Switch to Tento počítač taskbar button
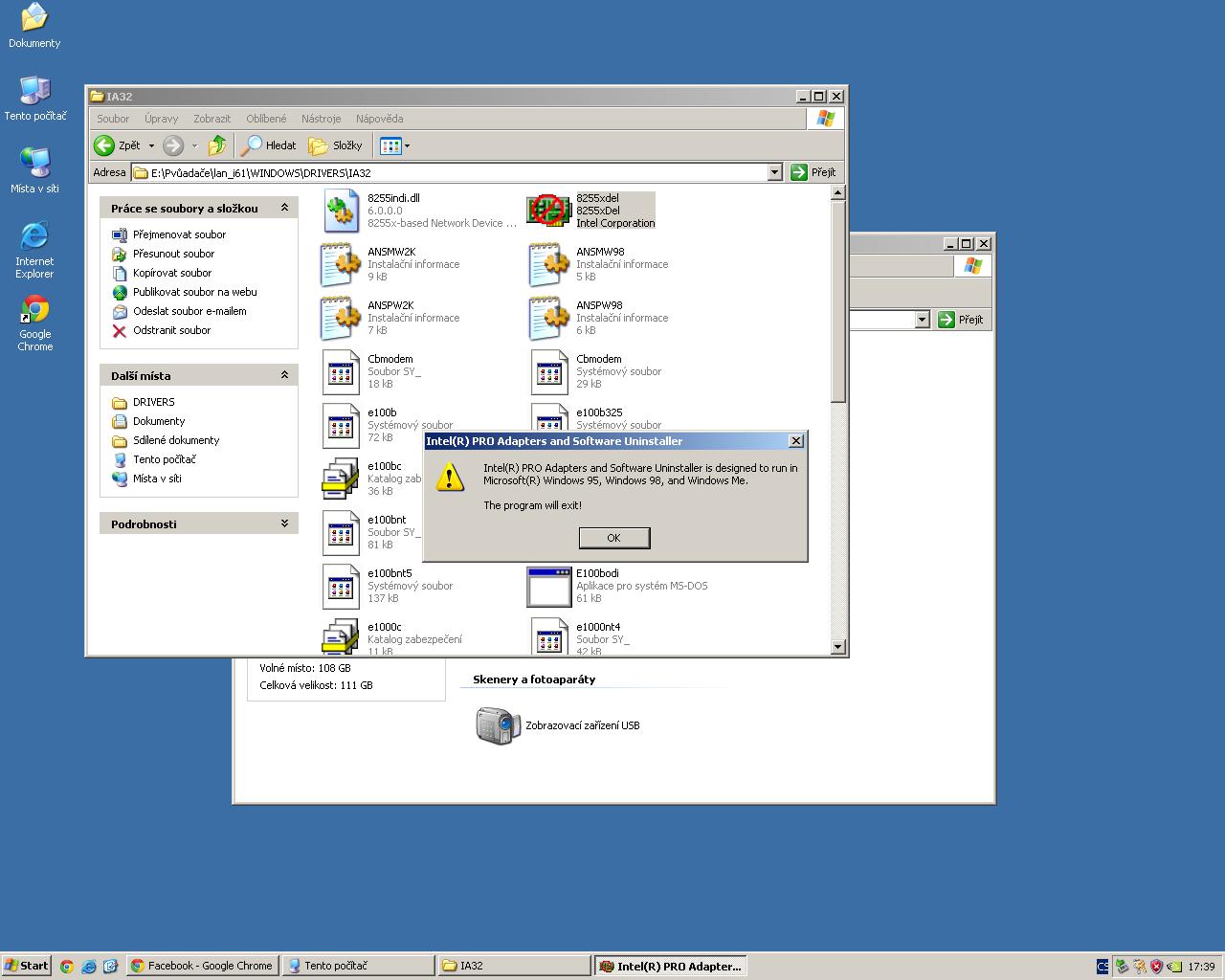The width and height of the screenshot is (1225, 980). [359, 966]
